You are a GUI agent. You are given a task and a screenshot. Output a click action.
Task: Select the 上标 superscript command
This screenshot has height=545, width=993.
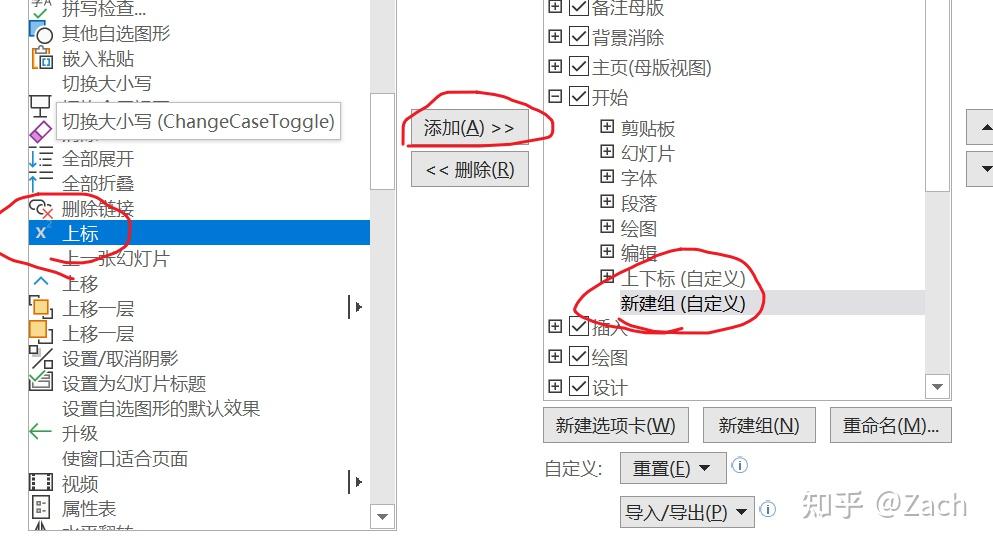tap(199, 232)
